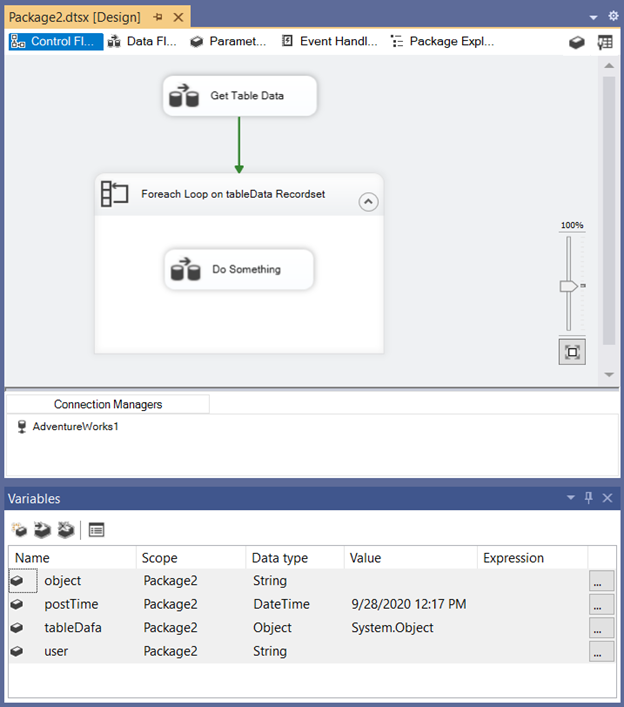The height and width of the screenshot is (707, 624).
Task: Click the tableDafa variable's row icon
Action: (x=17, y=628)
